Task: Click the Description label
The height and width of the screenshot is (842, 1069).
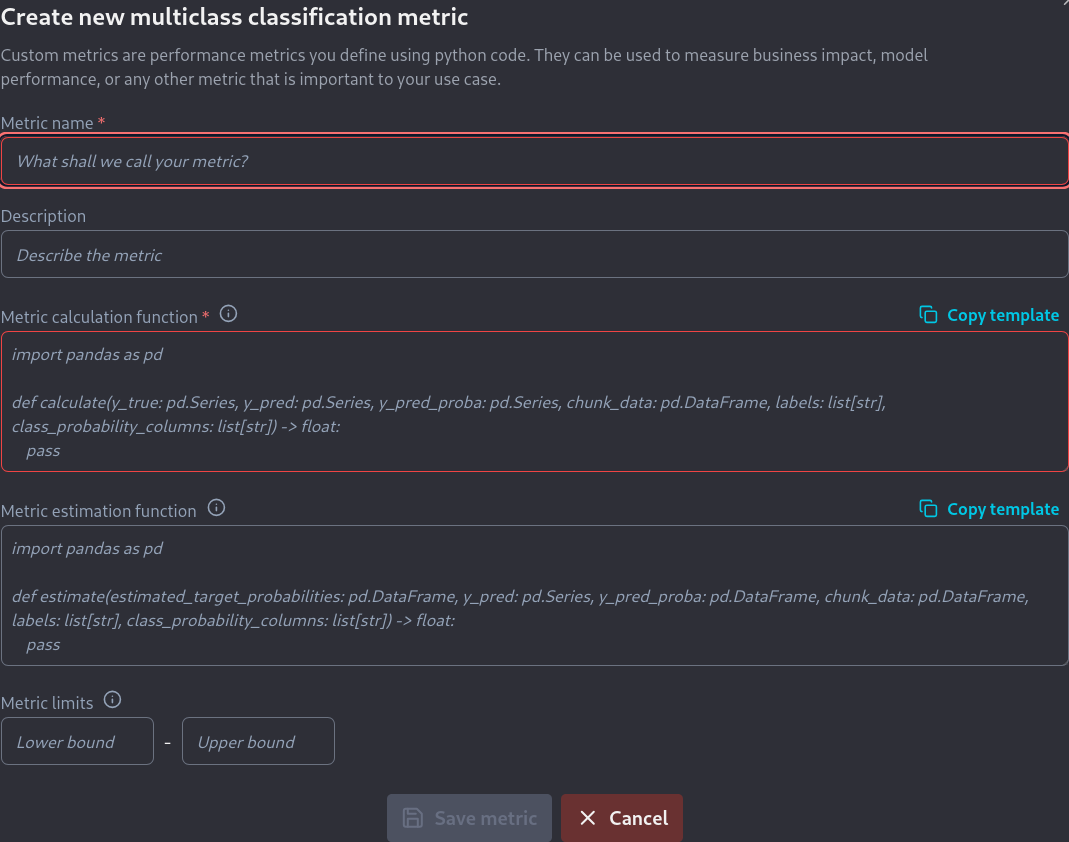Action: [44, 216]
